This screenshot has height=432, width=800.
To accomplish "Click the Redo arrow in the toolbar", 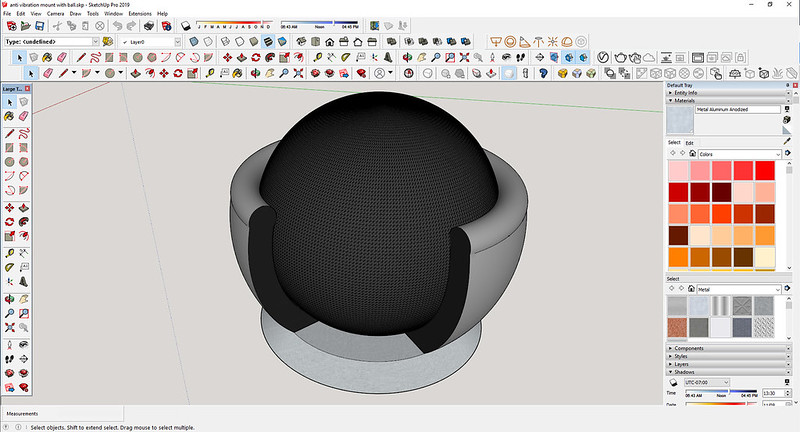I will tap(131, 26).
